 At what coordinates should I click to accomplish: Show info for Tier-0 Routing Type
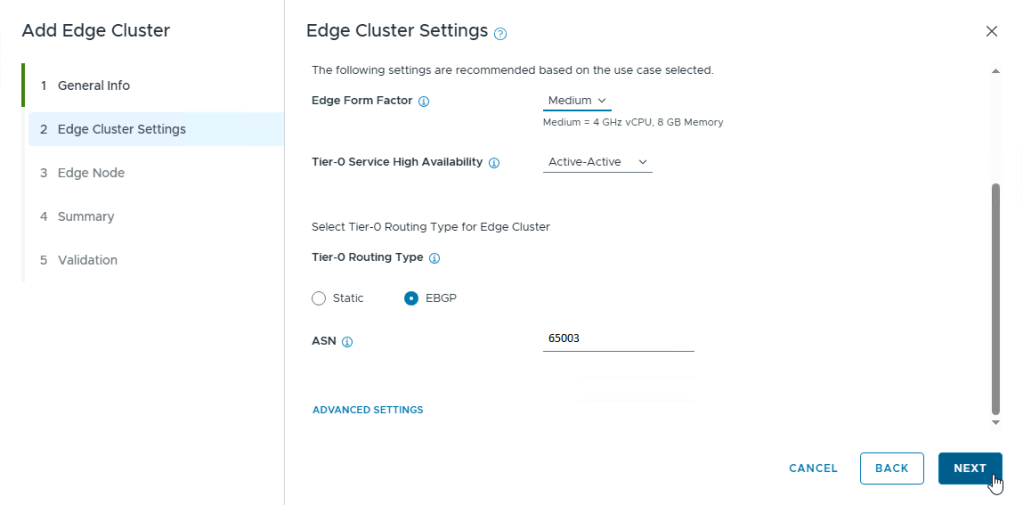click(x=434, y=258)
